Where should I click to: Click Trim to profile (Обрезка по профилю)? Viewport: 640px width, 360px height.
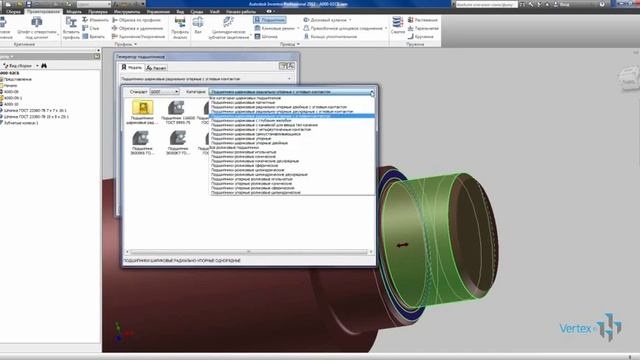coord(137,20)
